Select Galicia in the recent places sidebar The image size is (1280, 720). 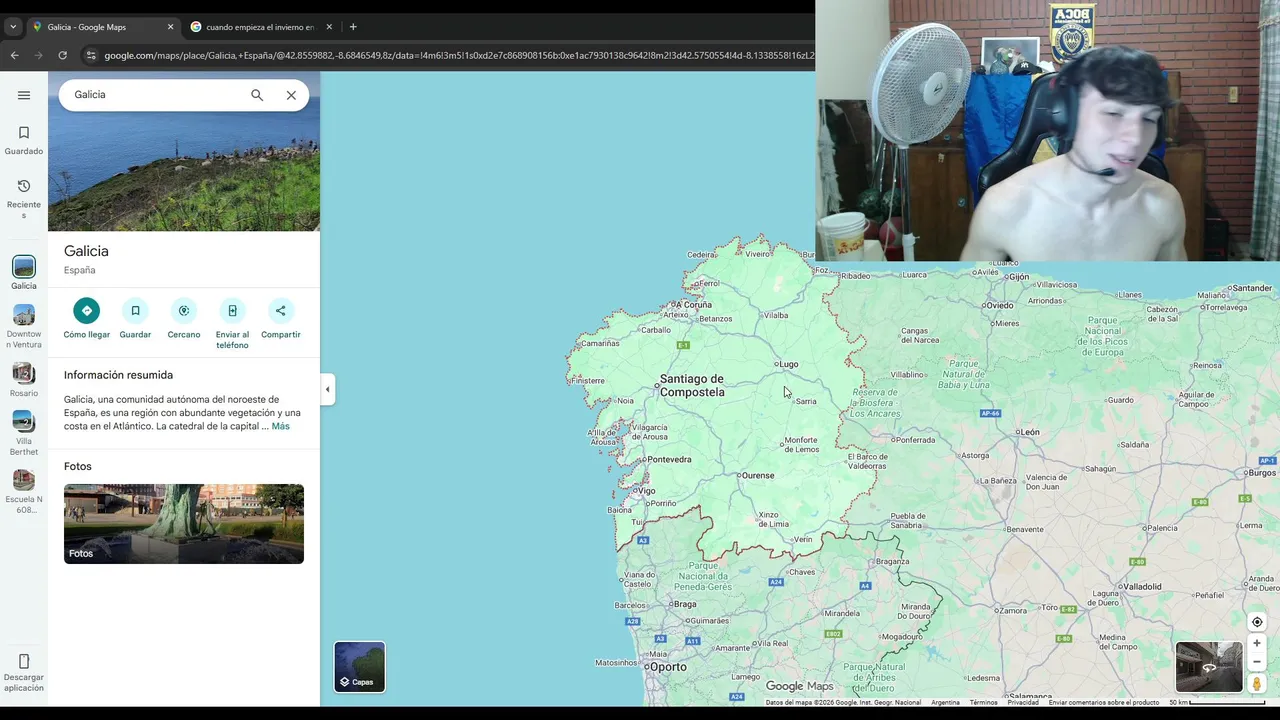pyautogui.click(x=24, y=273)
